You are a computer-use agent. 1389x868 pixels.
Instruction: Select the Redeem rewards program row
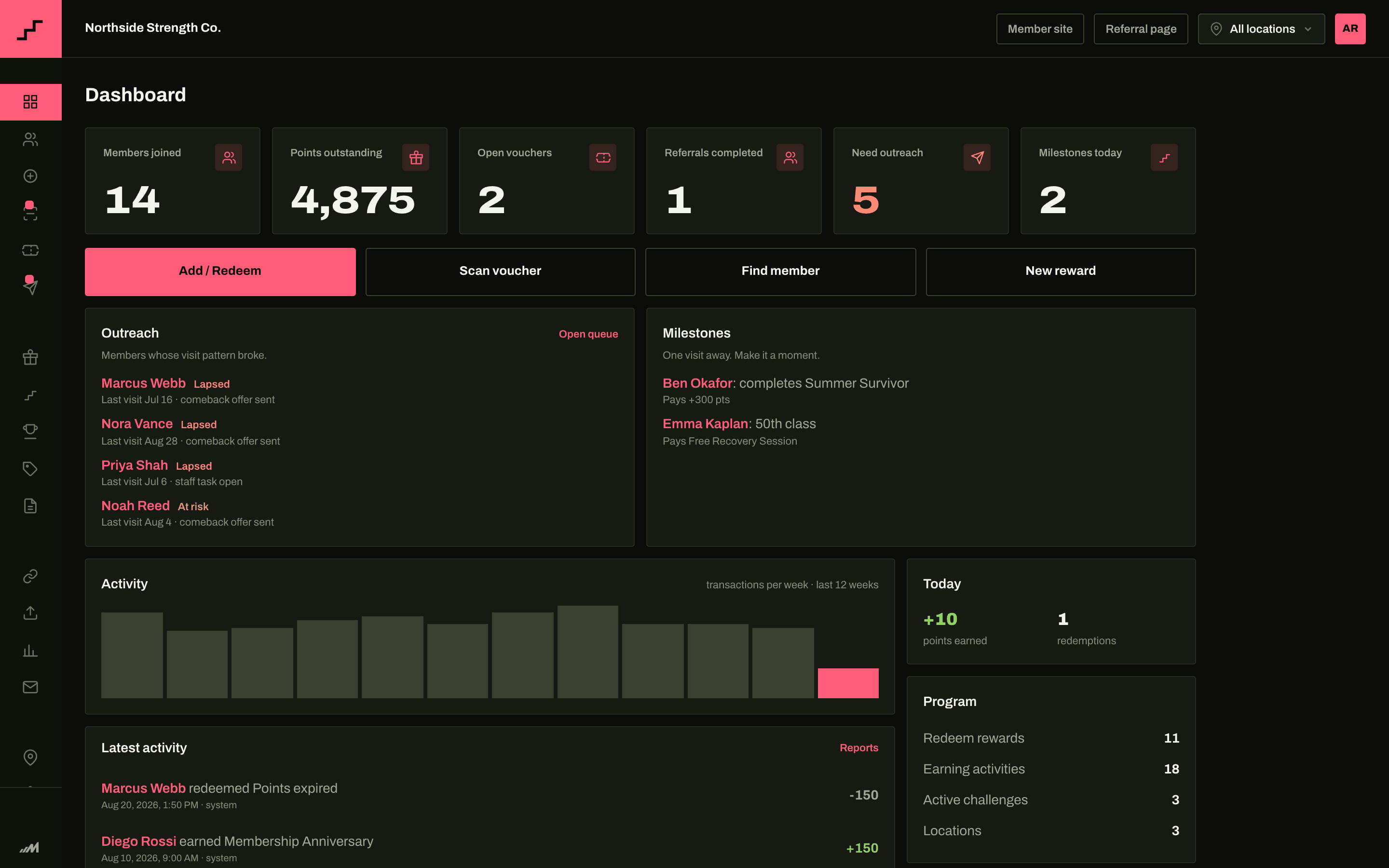coord(1051,738)
